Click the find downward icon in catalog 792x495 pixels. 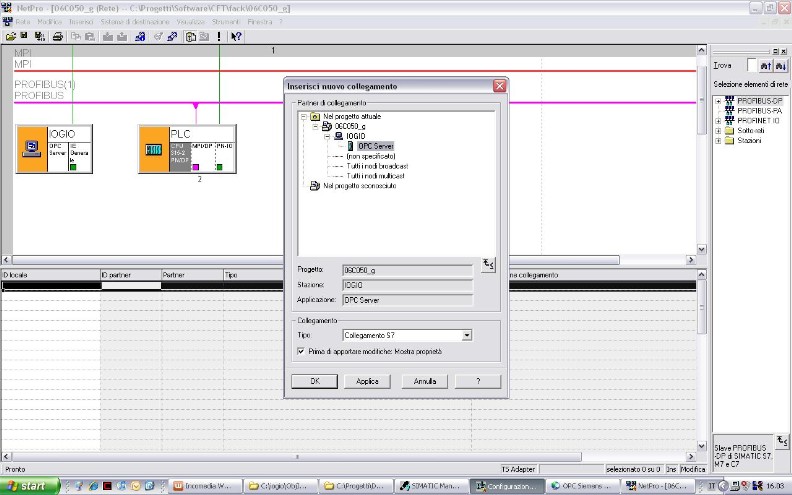pos(780,66)
